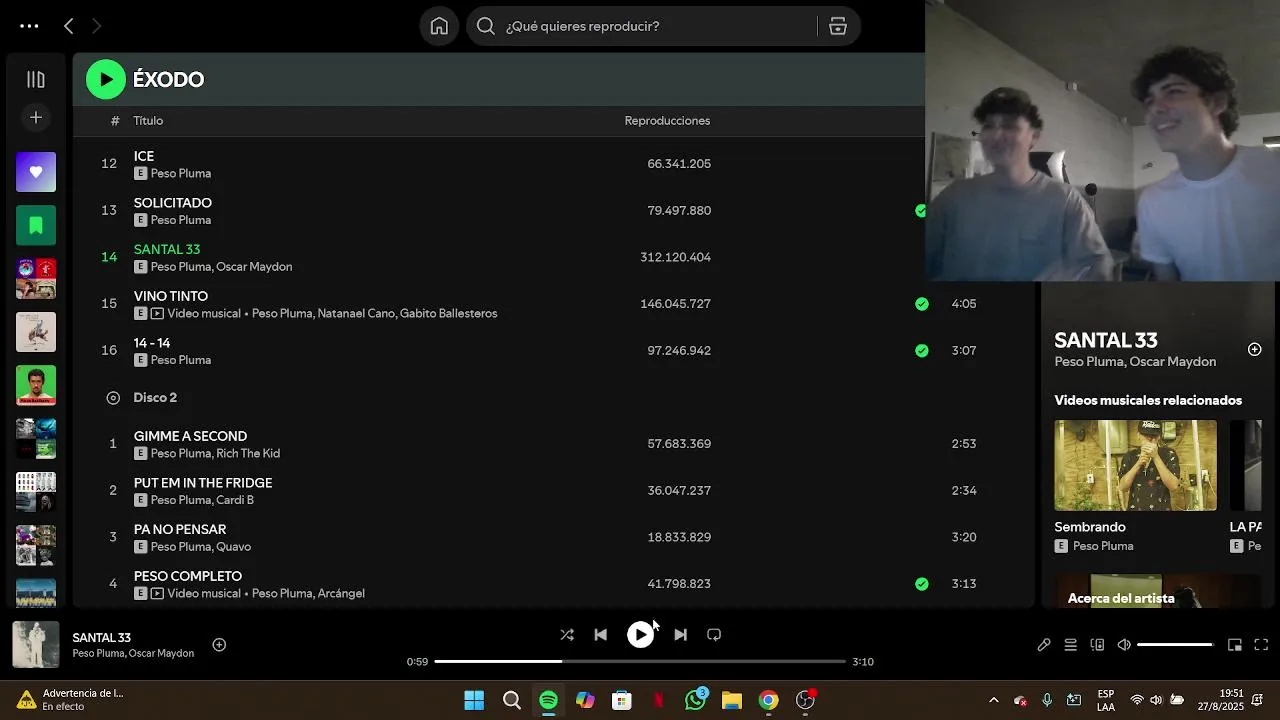Screen dimensions: 1280x720
Task: Open Microsoft Store from taskbar
Action: [x=622, y=700]
